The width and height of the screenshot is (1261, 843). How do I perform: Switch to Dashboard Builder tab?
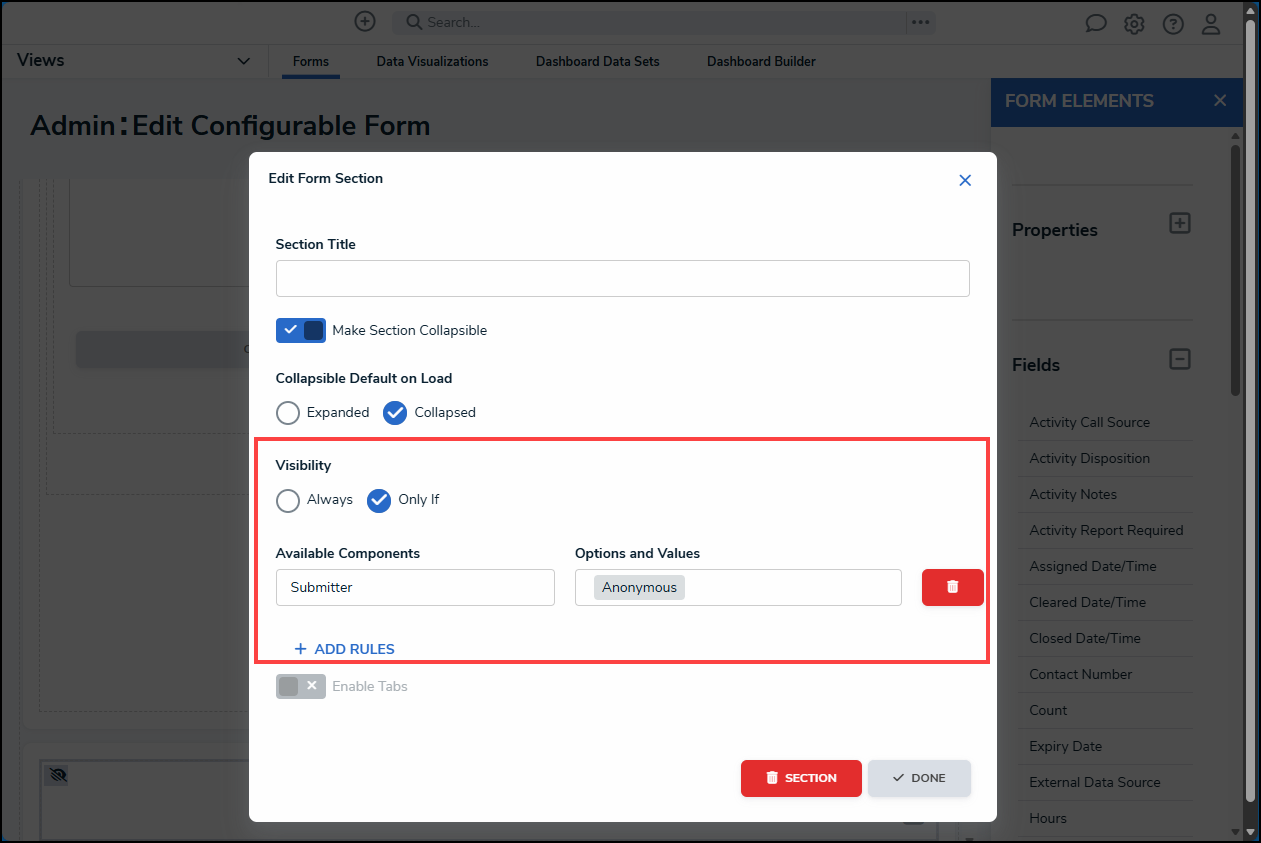[761, 61]
